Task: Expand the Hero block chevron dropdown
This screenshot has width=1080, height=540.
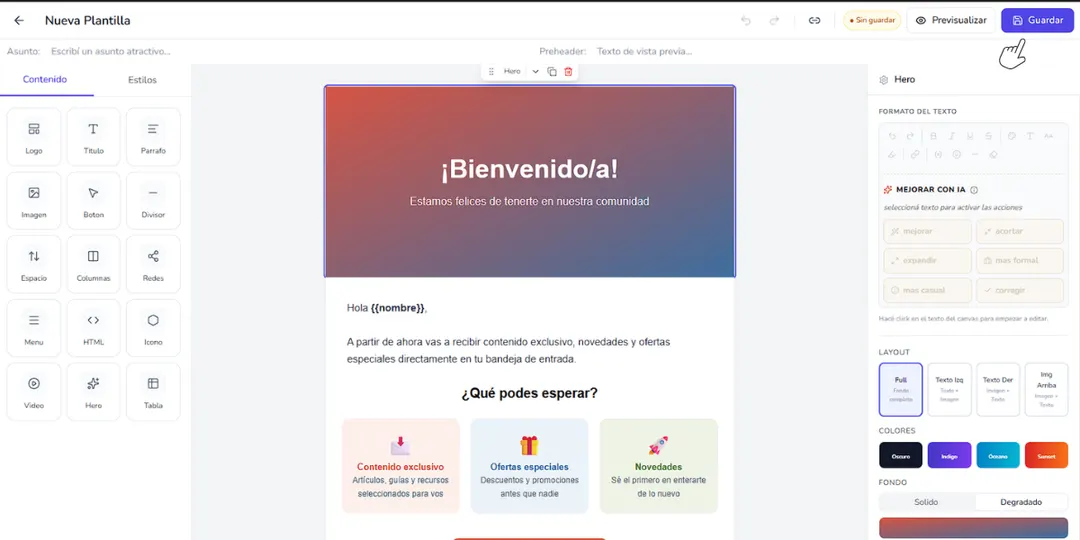Action: [535, 72]
